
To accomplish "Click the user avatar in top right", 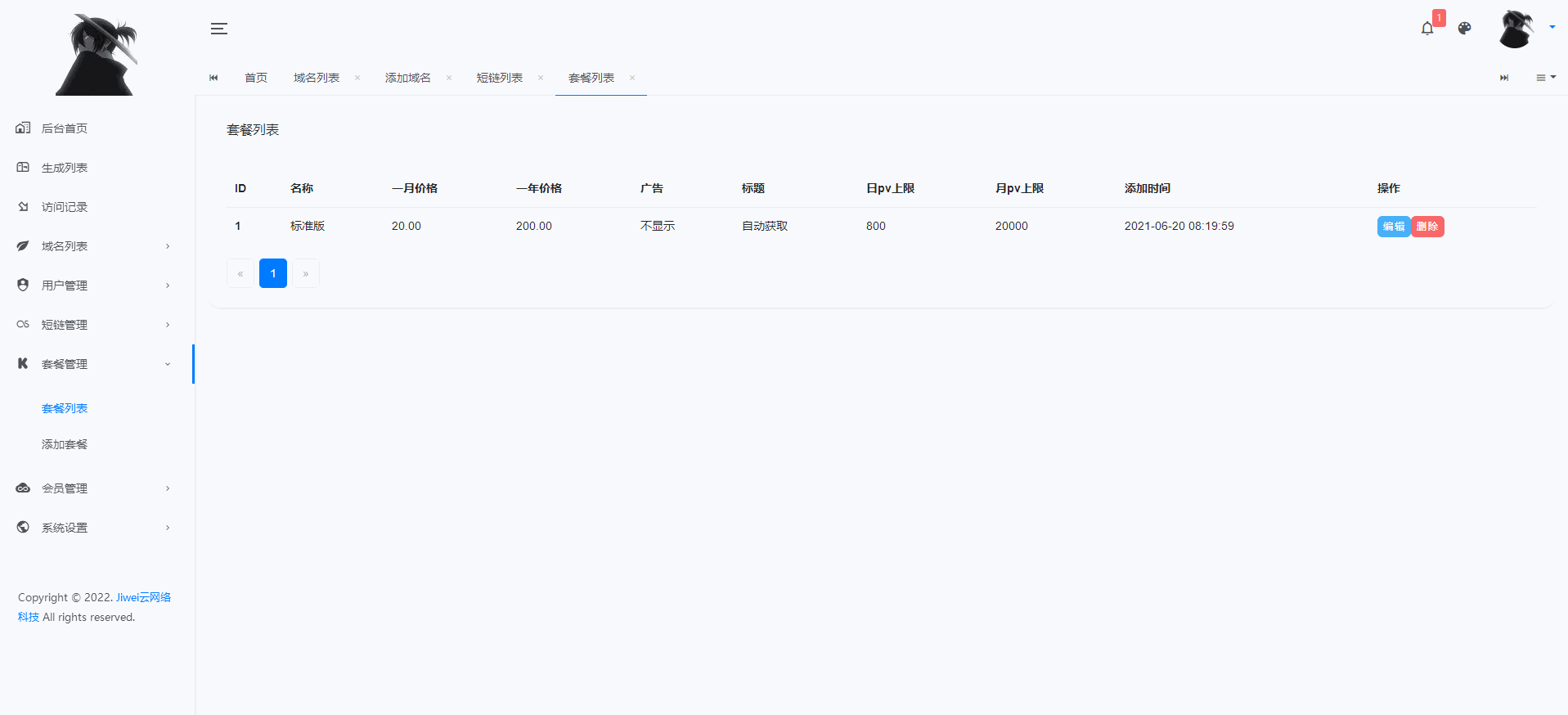I will [1516, 29].
